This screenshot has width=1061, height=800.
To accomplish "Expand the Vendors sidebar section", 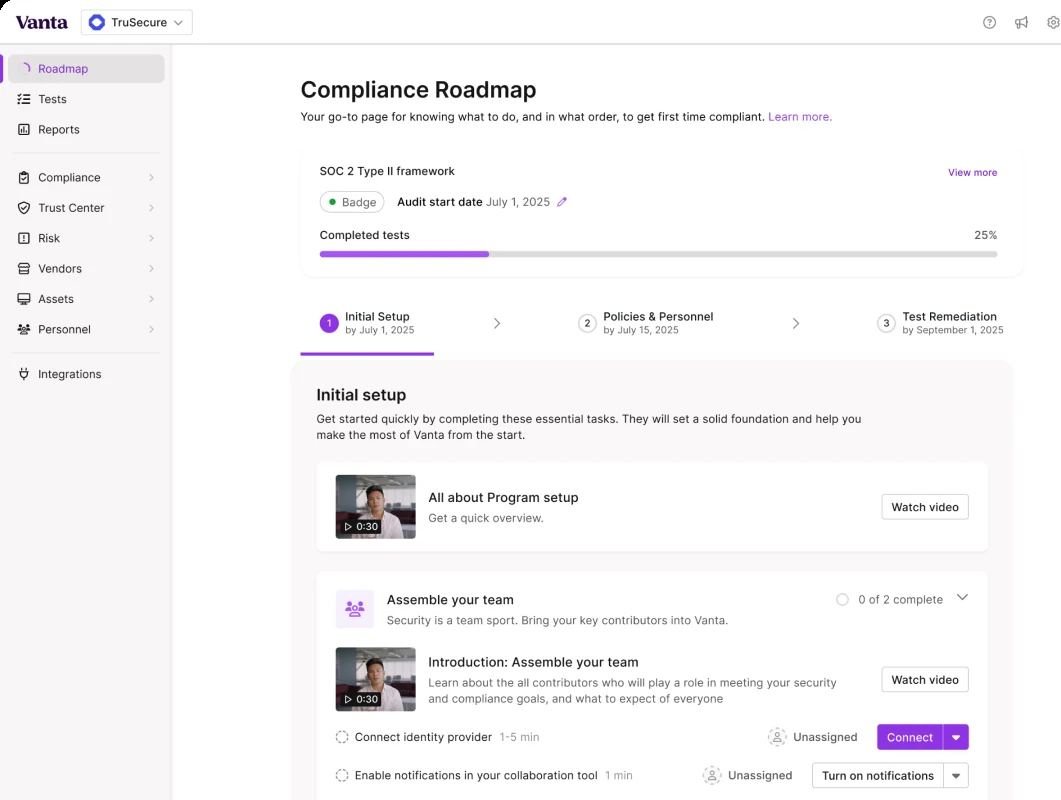I will 152,269.
